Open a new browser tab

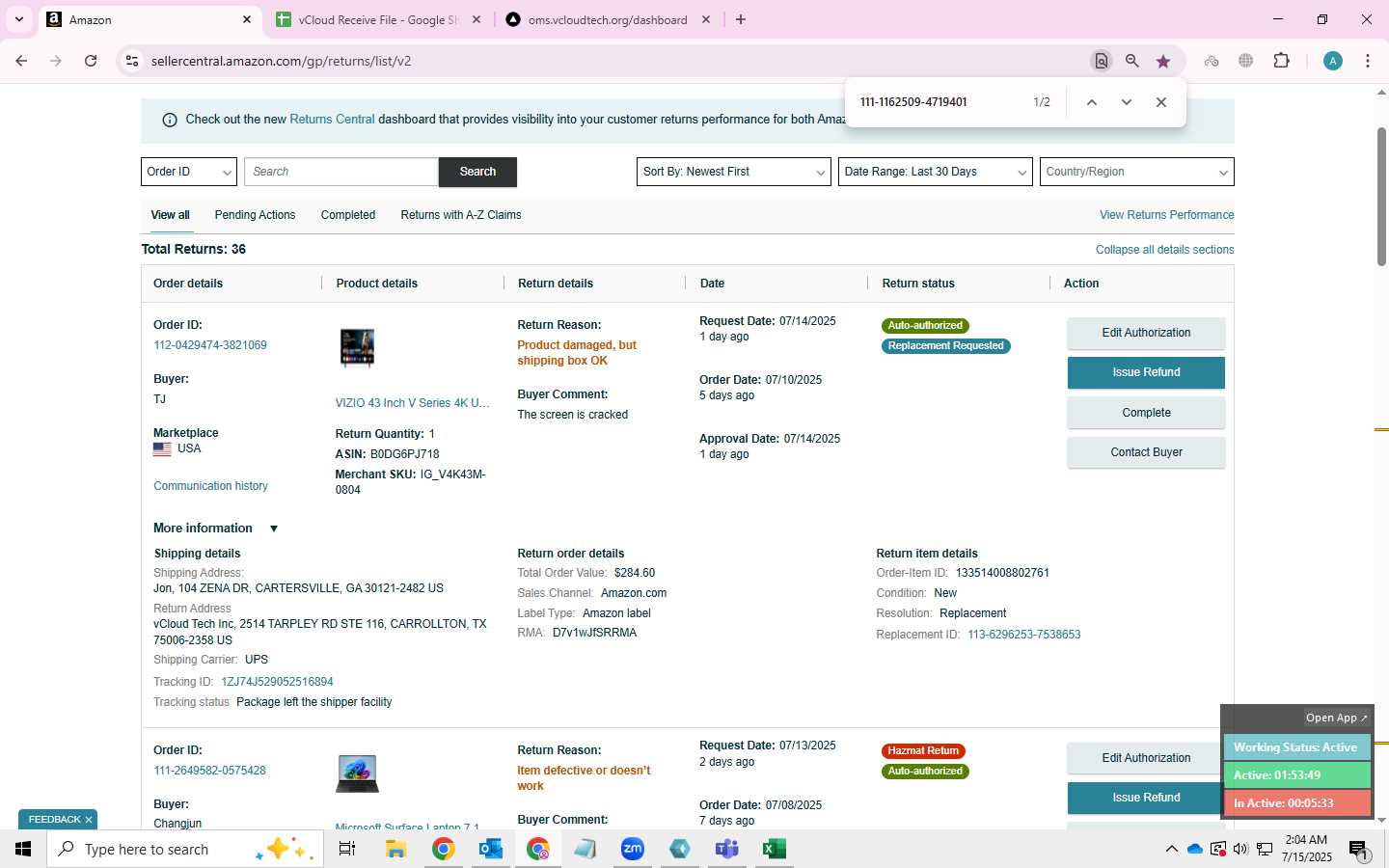(741, 19)
